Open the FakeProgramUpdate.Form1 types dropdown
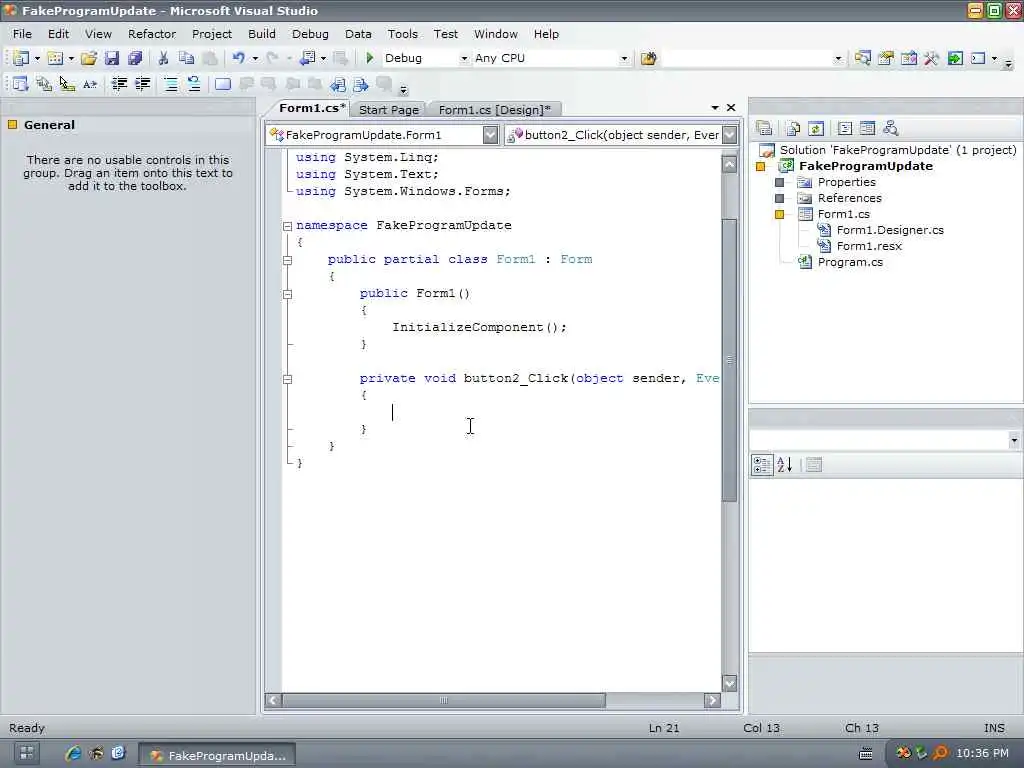Viewport: 1024px width, 768px height. click(x=490, y=135)
